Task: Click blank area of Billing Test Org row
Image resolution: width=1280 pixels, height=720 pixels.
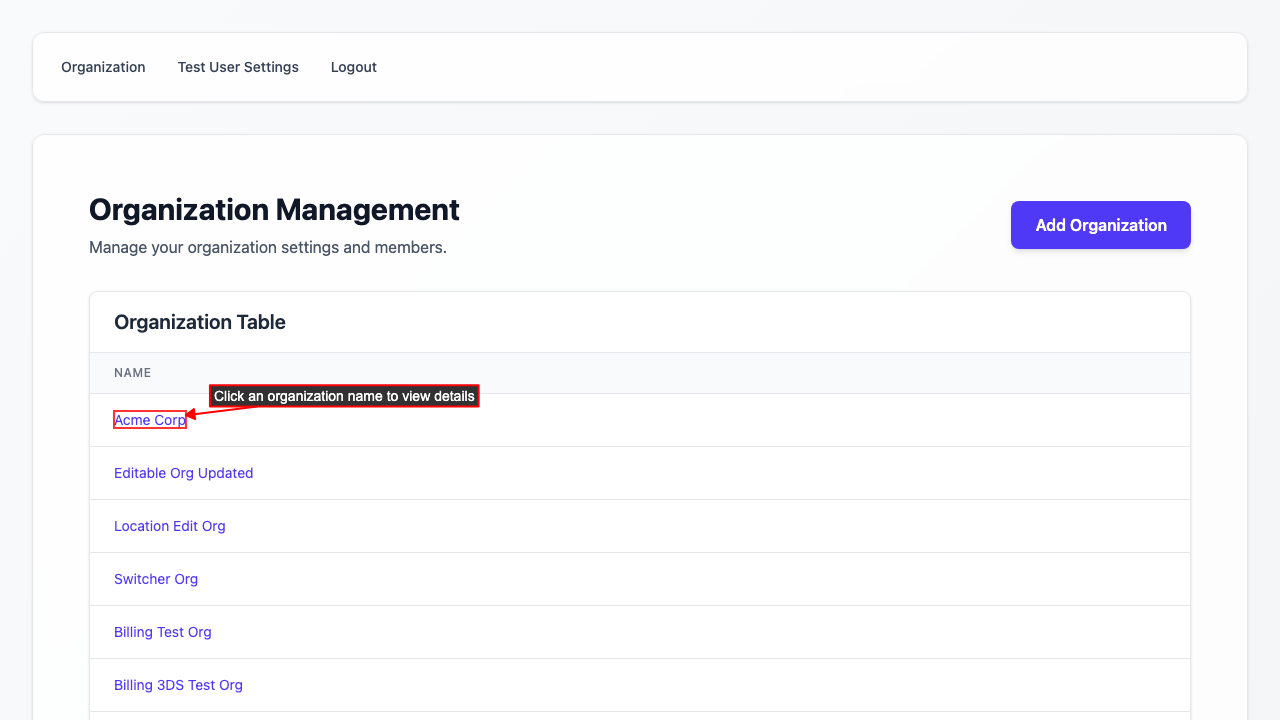Action: click(700, 632)
